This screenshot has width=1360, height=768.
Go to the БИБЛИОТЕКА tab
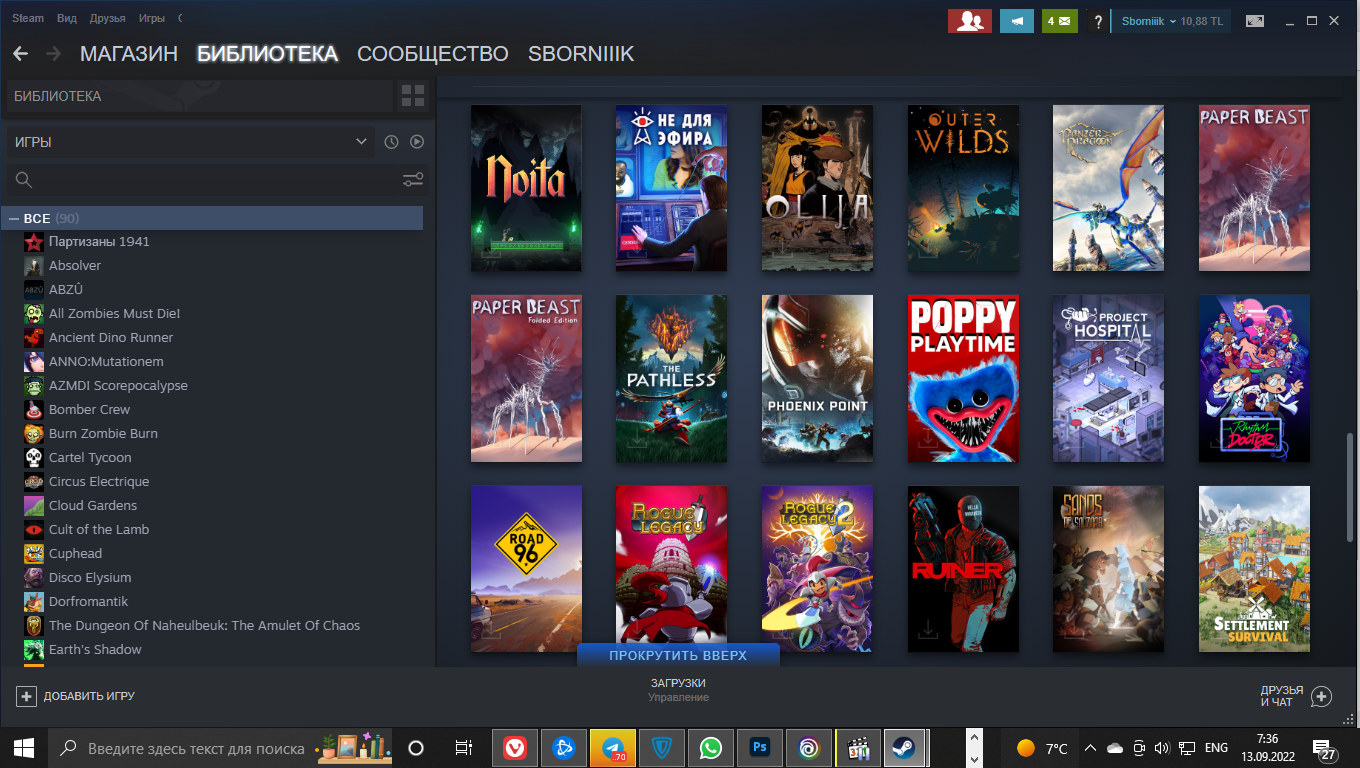[x=267, y=54]
